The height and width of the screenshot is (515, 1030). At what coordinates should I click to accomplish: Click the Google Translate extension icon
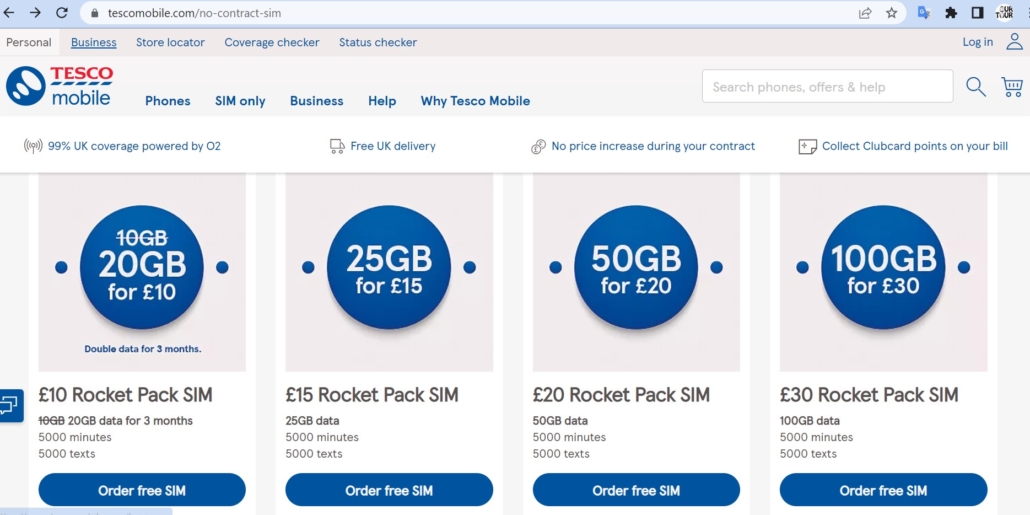pos(924,13)
